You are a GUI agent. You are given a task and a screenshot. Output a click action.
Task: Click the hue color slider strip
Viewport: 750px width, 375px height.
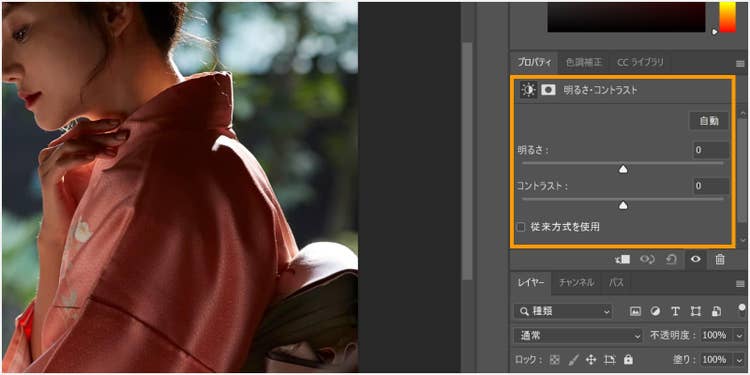tap(728, 18)
